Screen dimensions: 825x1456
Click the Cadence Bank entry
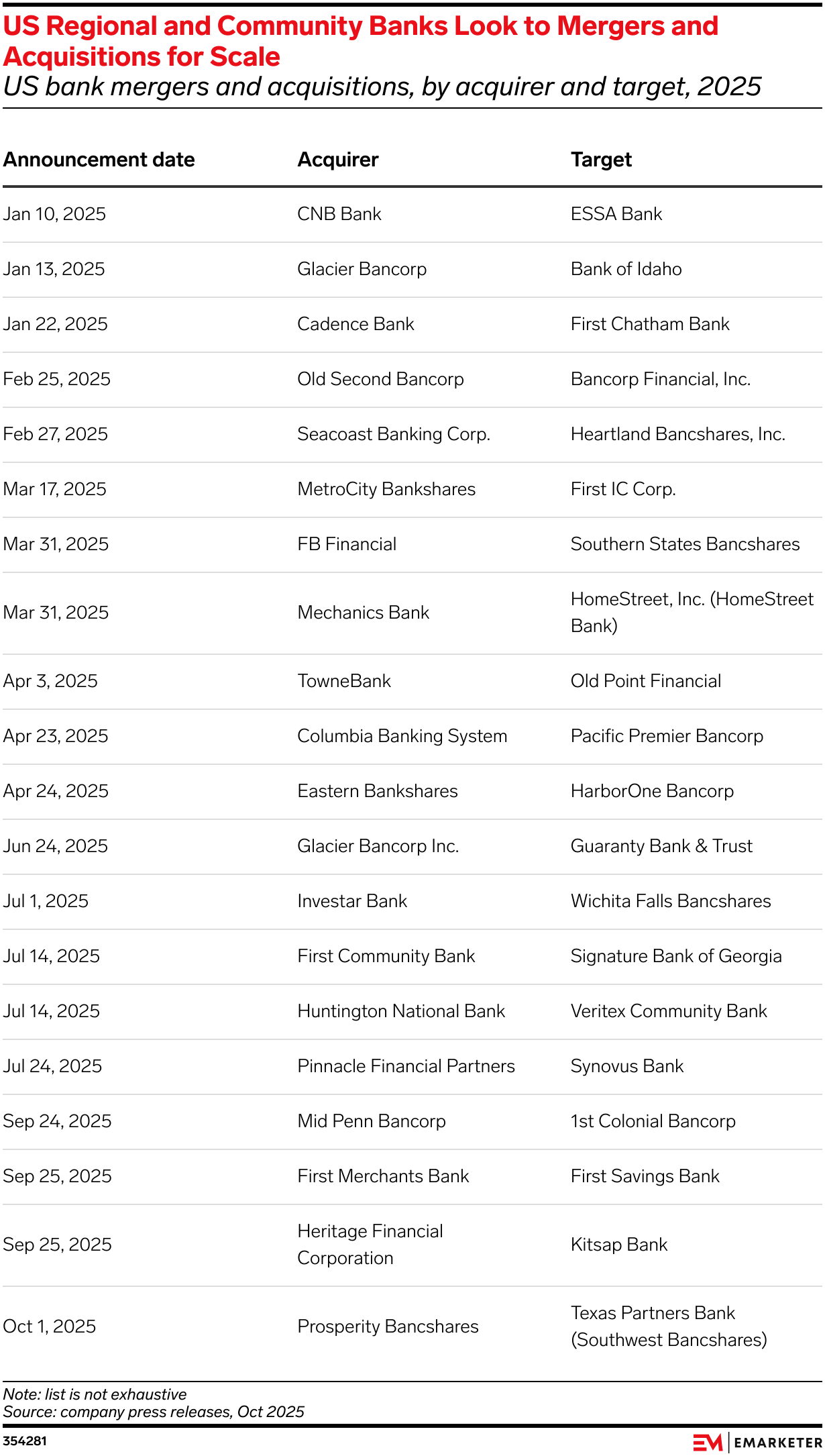355,324
